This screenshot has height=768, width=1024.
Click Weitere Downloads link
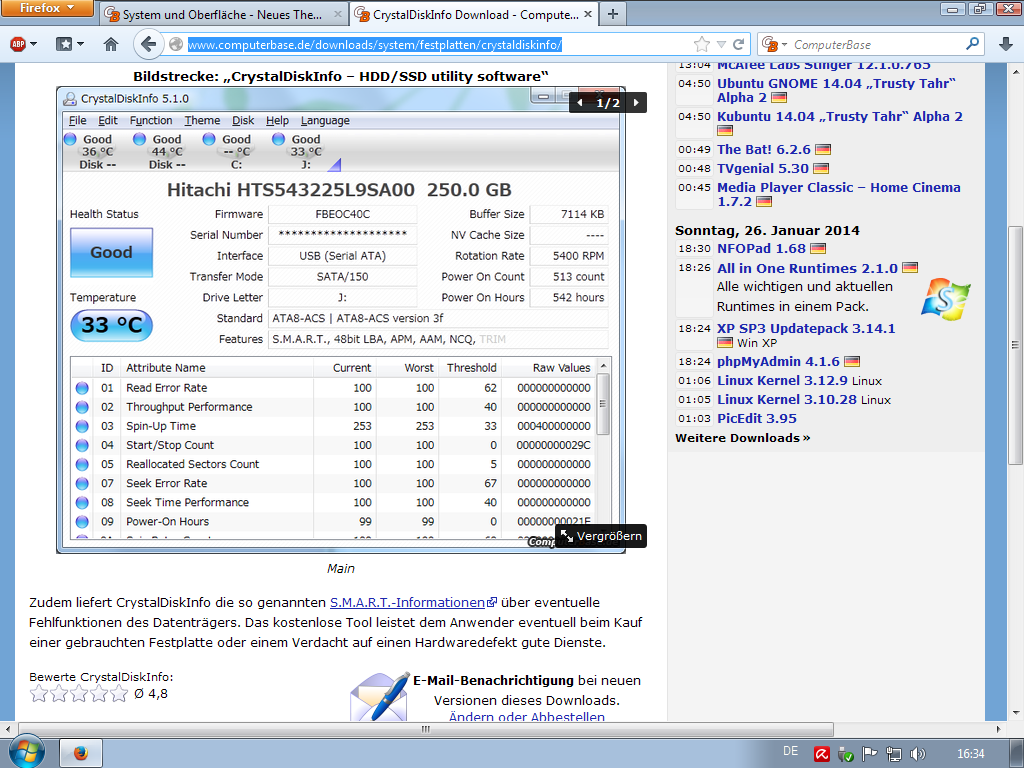coord(743,438)
